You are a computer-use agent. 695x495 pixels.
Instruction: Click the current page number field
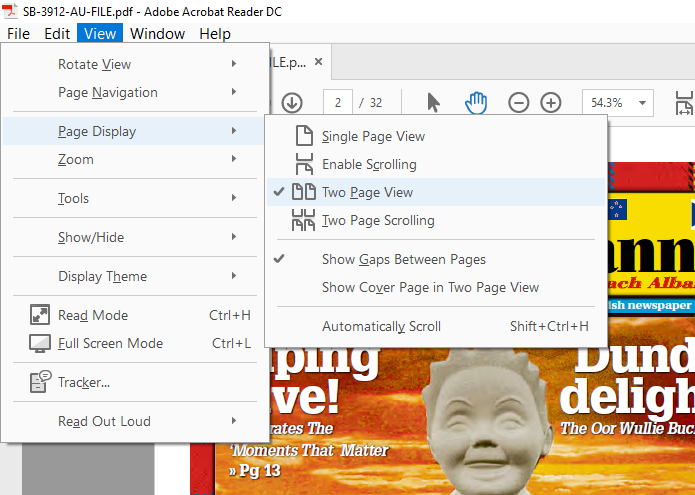pos(338,102)
